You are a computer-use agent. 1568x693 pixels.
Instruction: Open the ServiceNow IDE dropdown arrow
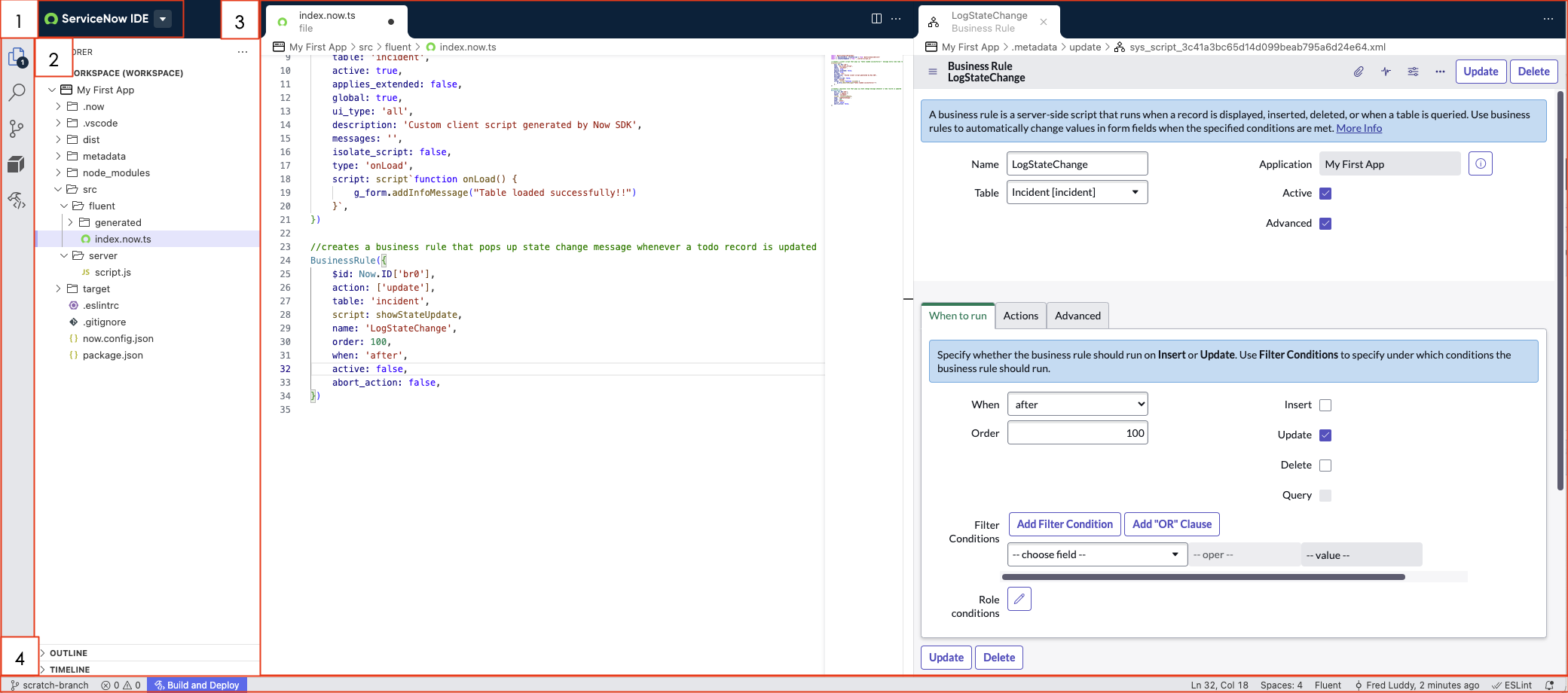click(x=163, y=19)
